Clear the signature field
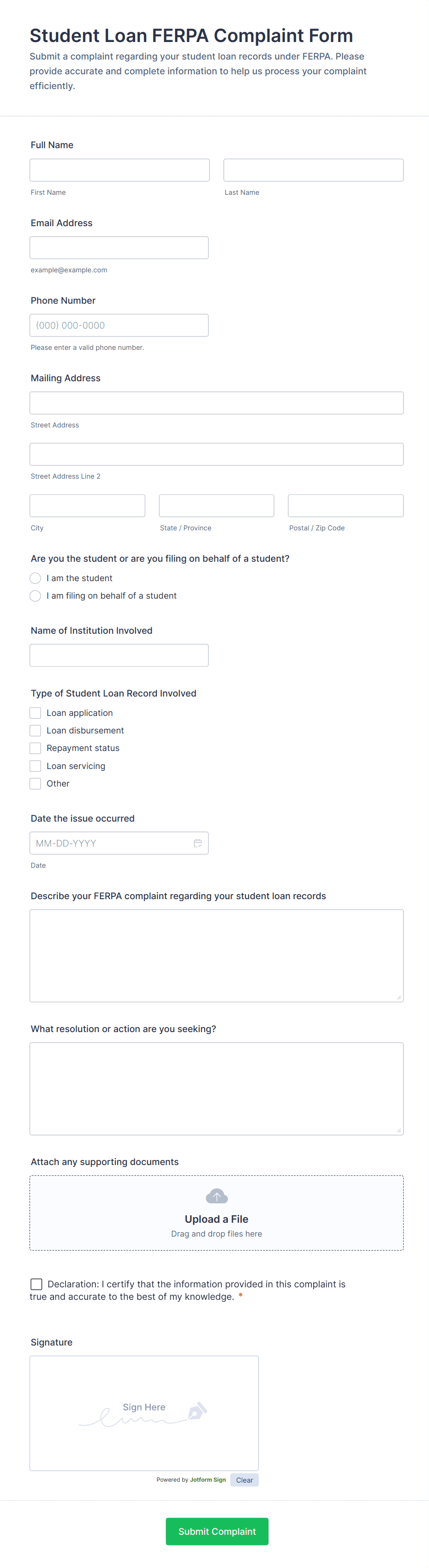Screen dimensions: 429x1568 coord(244,1480)
